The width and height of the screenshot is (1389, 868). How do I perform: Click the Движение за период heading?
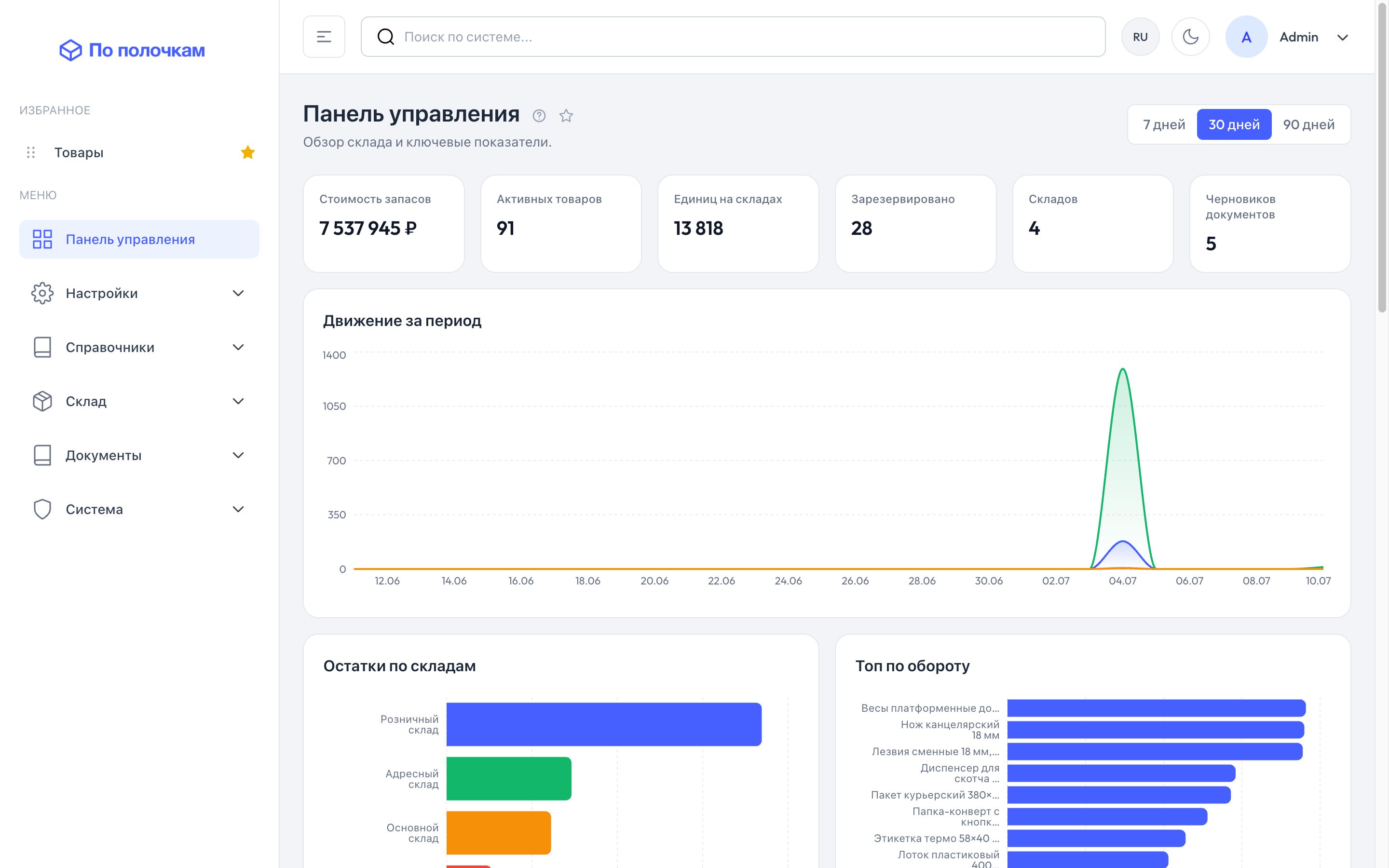[x=402, y=320]
